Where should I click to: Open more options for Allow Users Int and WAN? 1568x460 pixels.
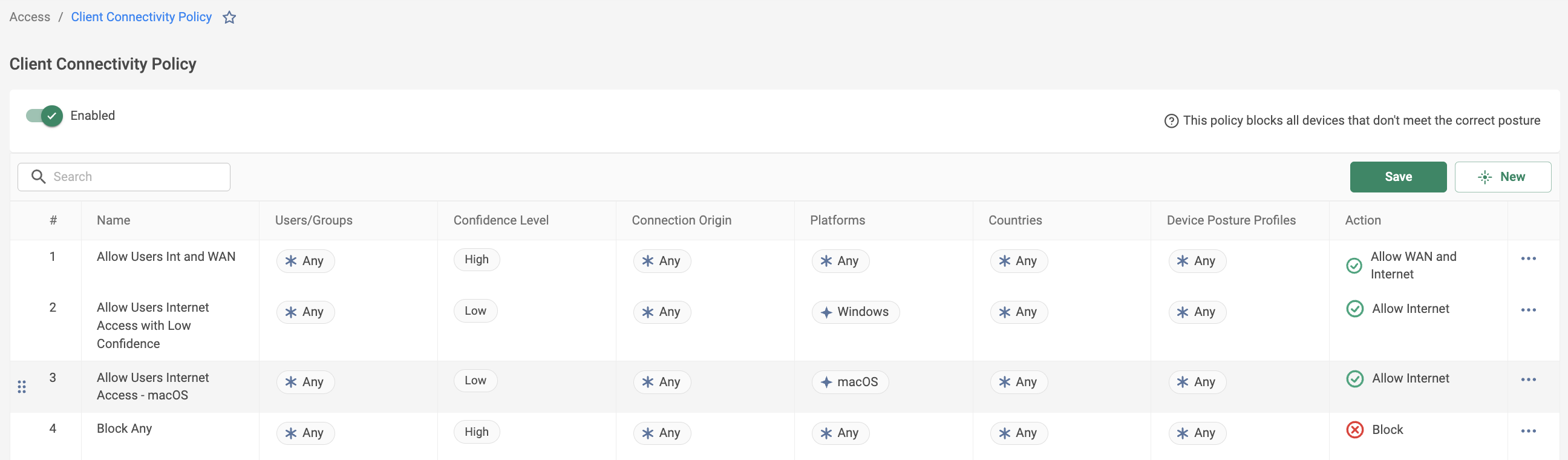pyautogui.click(x=1528, y=258)
